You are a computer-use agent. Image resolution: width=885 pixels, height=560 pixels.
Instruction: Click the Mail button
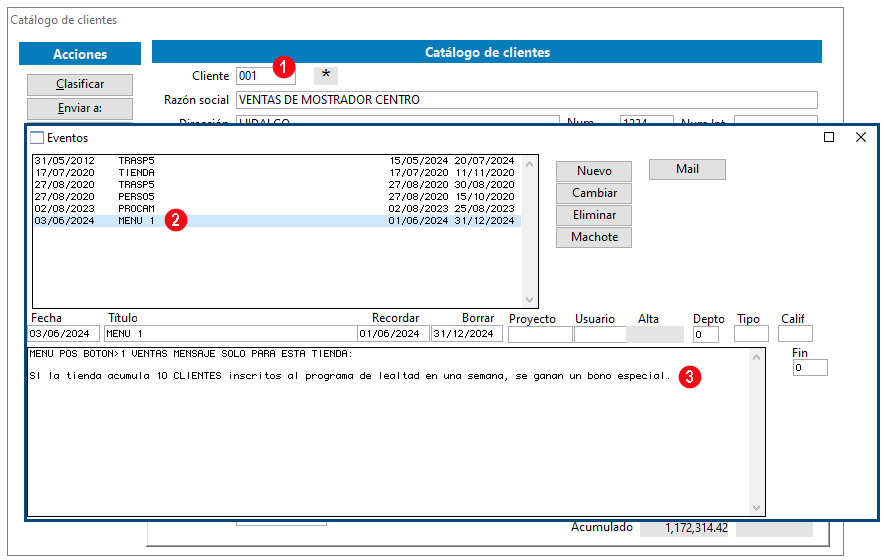click(x=687, y=169)
